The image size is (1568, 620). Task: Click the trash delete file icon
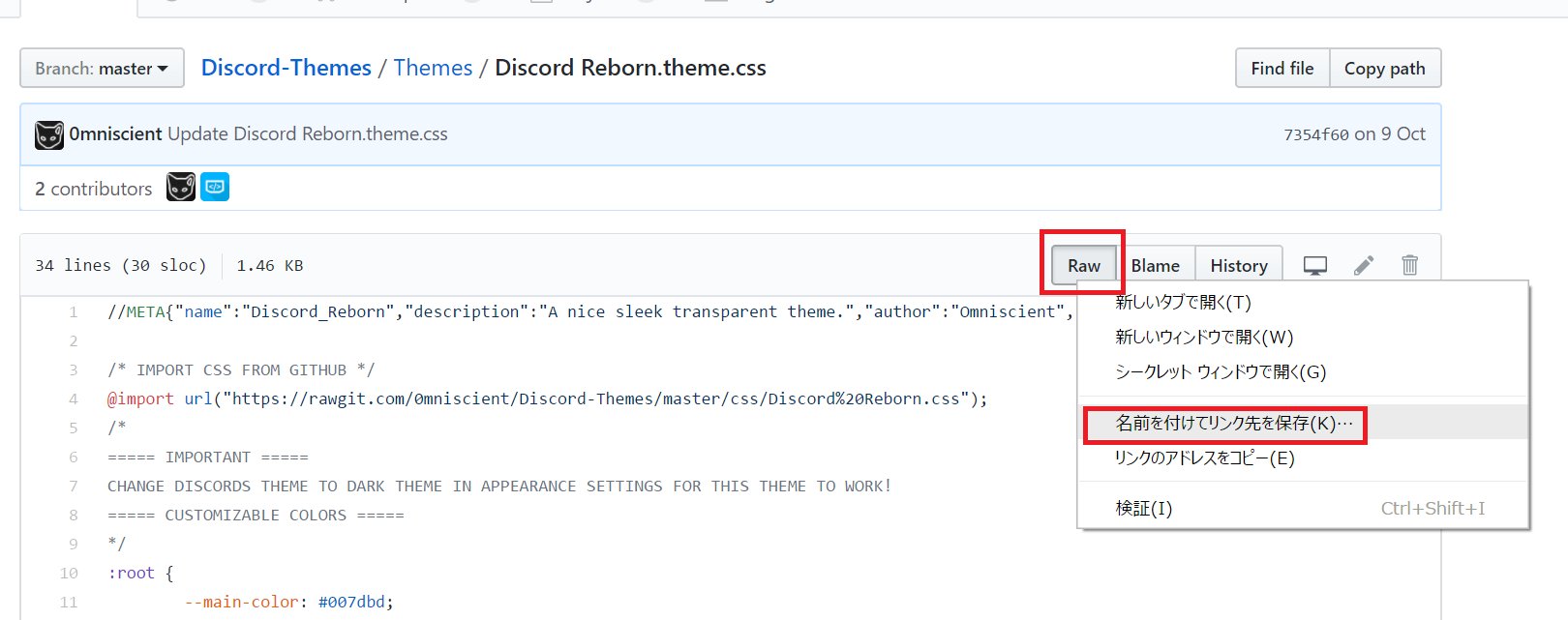click(x=1410, y=265)
